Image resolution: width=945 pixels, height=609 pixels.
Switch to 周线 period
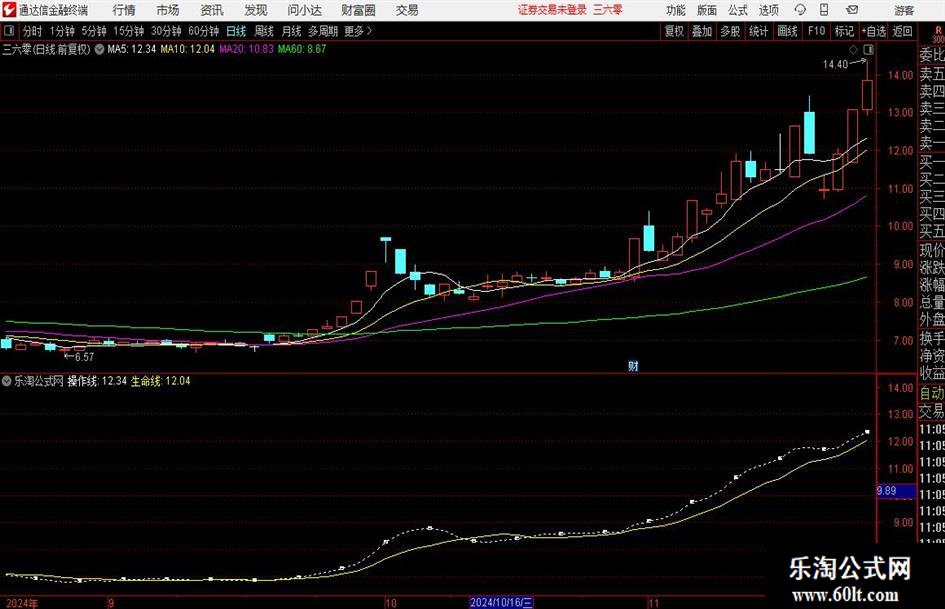(x=263, y=31)
